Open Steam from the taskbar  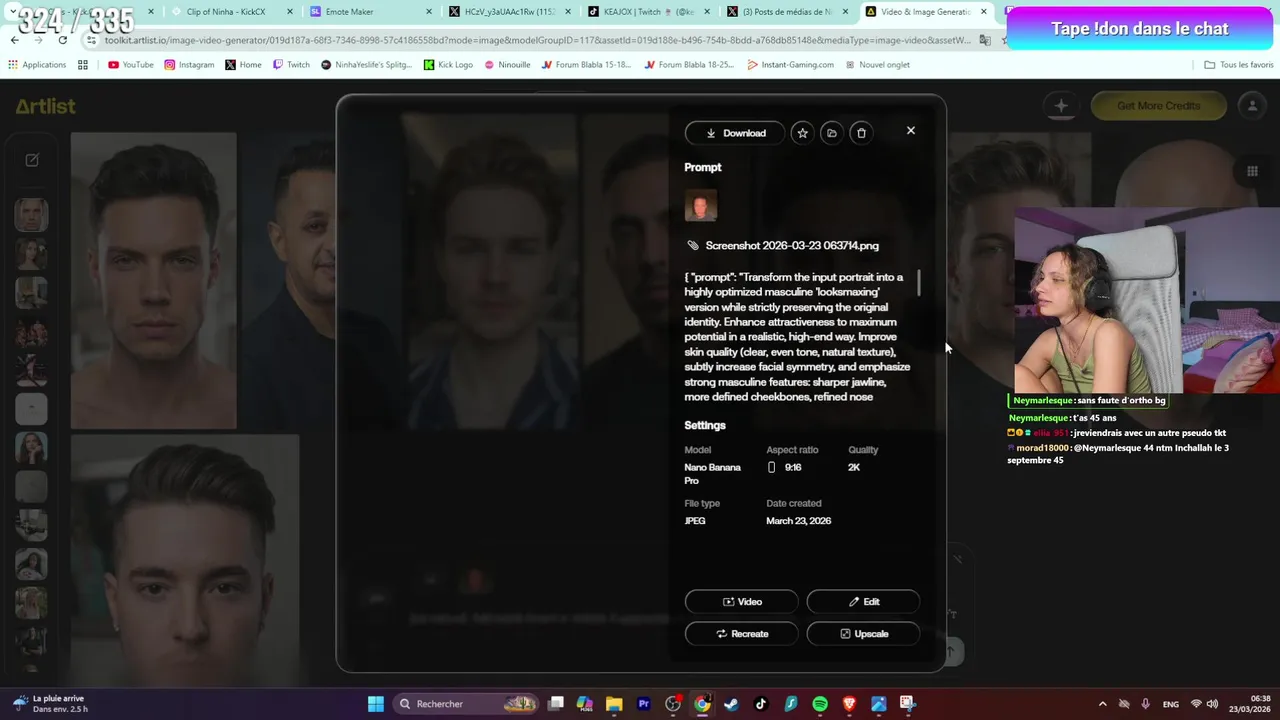point(732,704)
